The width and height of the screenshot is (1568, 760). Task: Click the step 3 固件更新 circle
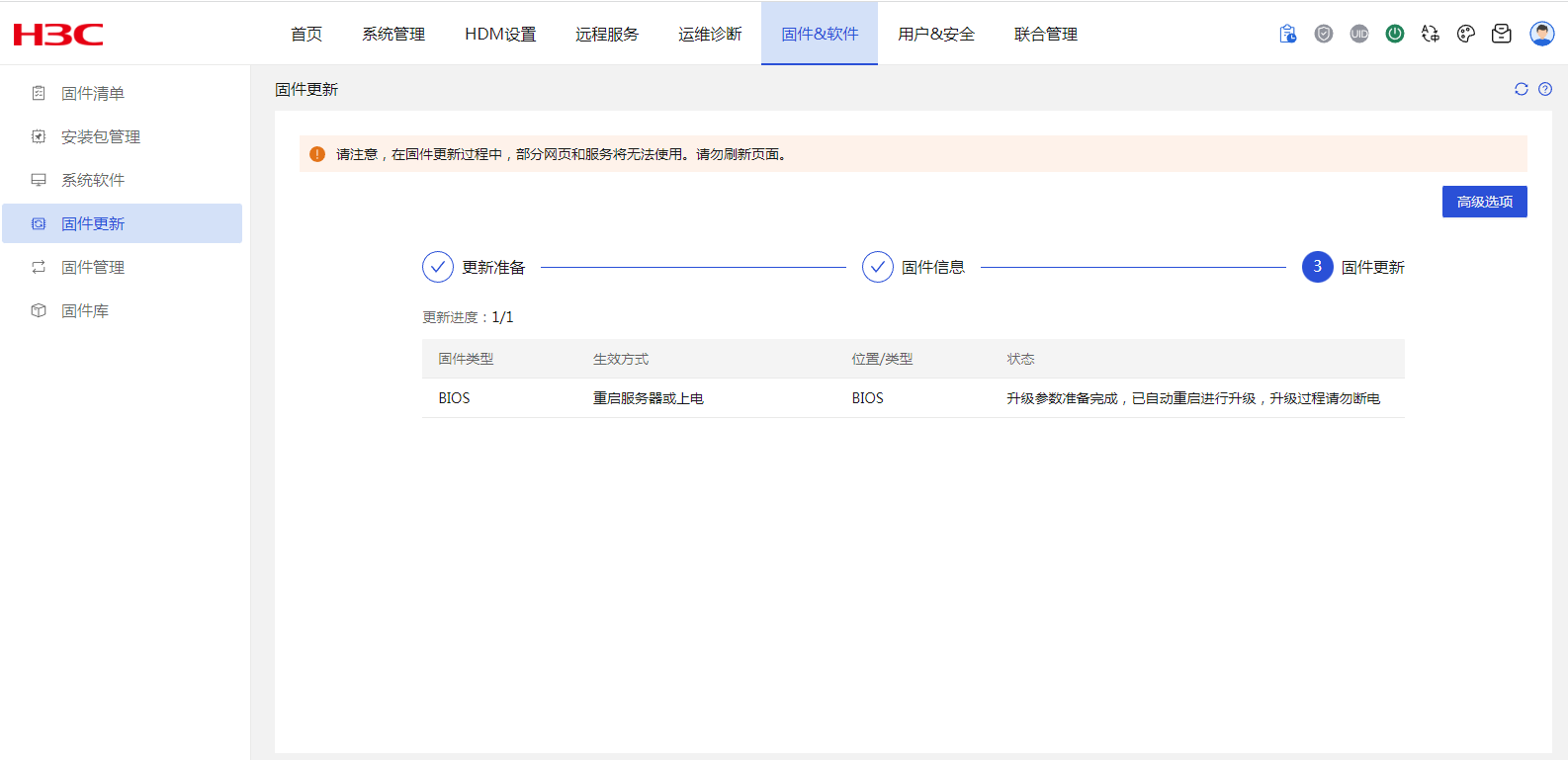point(1318,267)
